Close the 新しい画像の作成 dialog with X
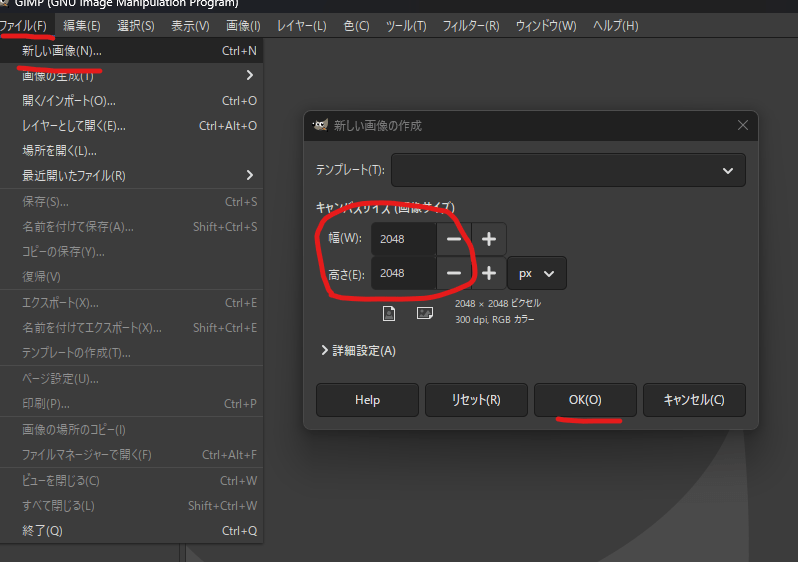Image resolution: width=798 pixels, height=562 pixels. (742, 126)
